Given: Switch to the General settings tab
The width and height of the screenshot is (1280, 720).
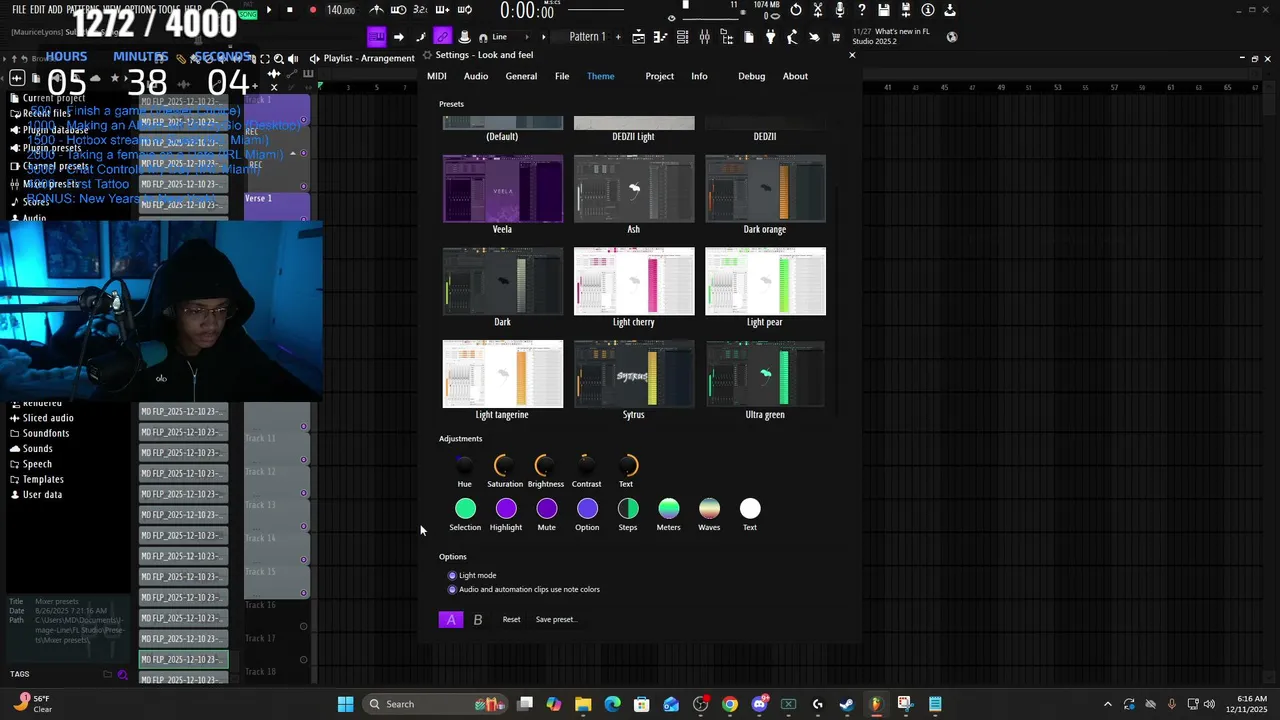Looking at the screenshot, I should tap(521, 76).
